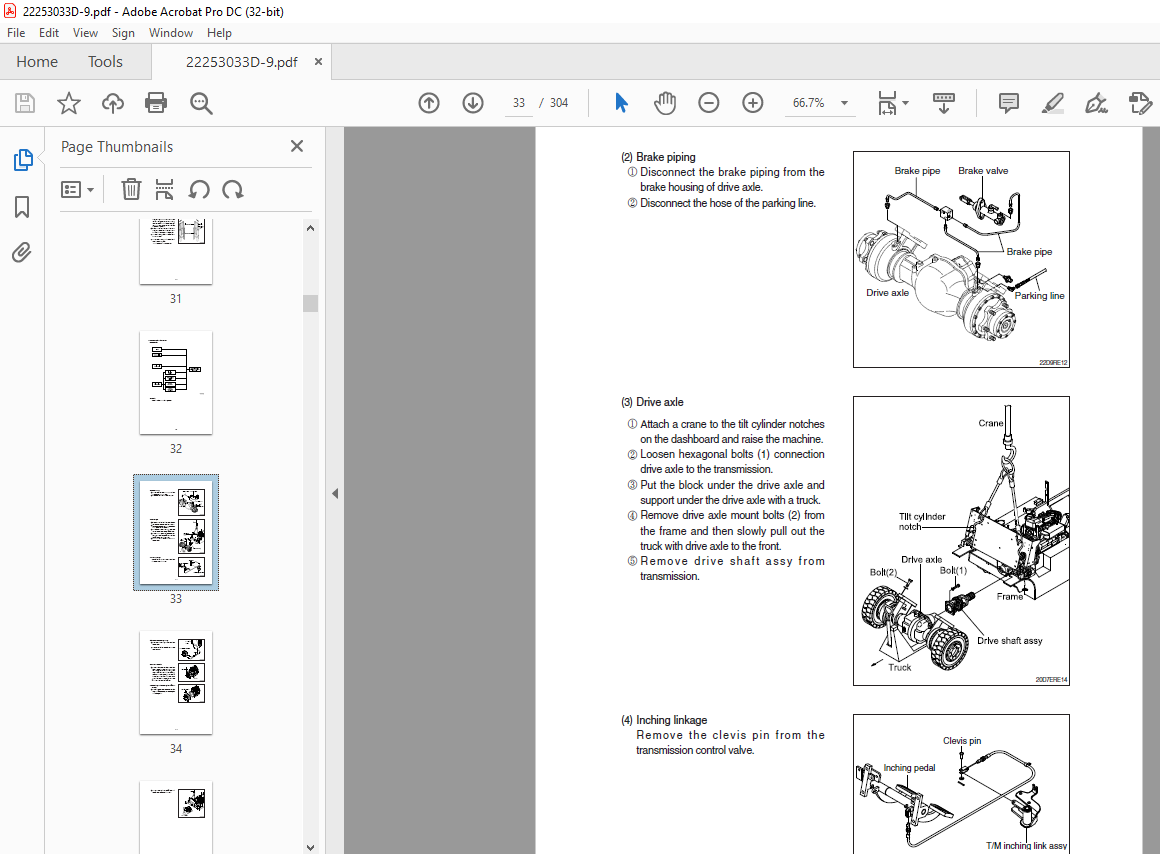The image size is (1160, 854).
Task: Print the document
Action: point(156,103)
